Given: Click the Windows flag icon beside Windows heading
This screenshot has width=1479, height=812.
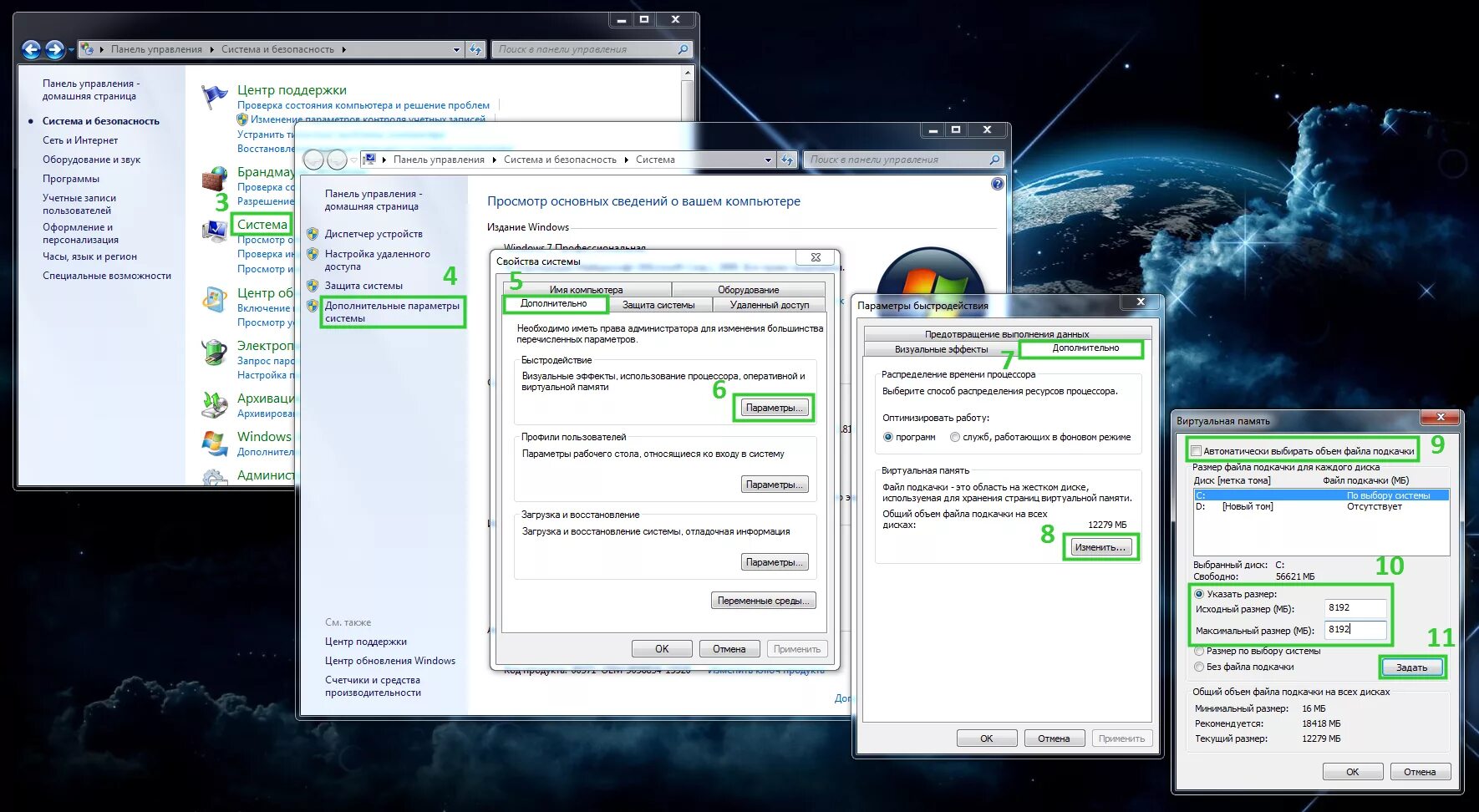Looking at the screenshot, I should pos(215,443).
